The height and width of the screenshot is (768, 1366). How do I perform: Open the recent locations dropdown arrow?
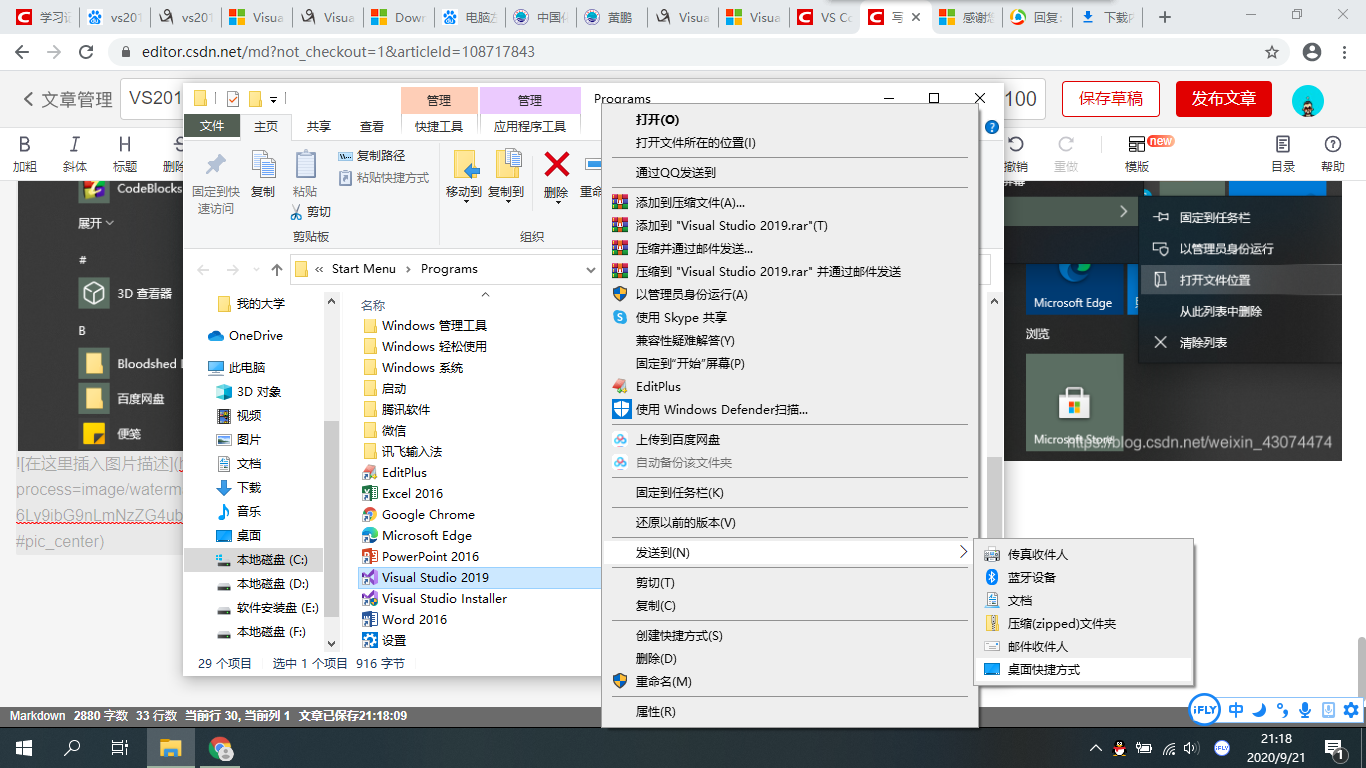(256, 270)
